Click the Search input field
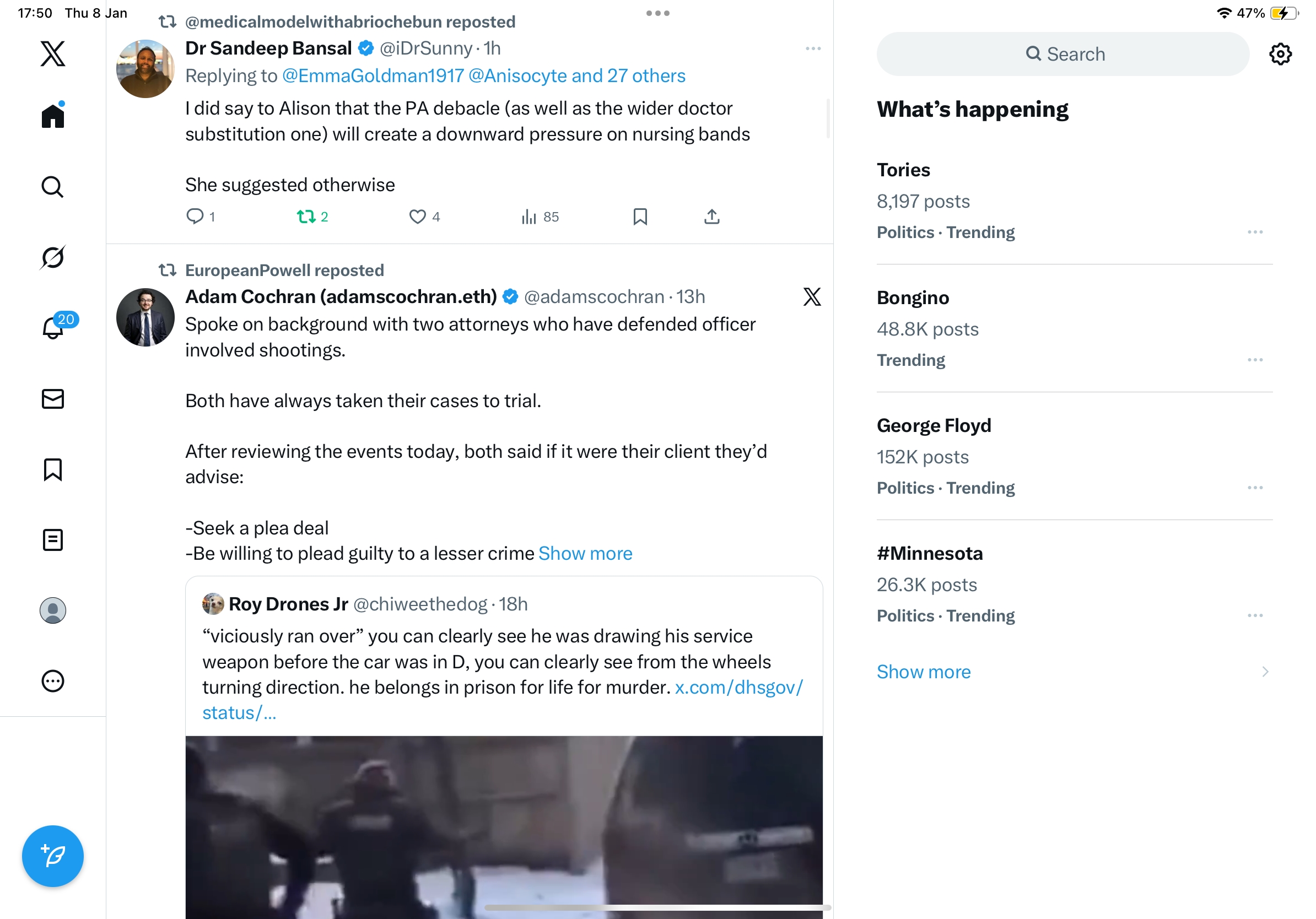 [x=1062, y=55]
